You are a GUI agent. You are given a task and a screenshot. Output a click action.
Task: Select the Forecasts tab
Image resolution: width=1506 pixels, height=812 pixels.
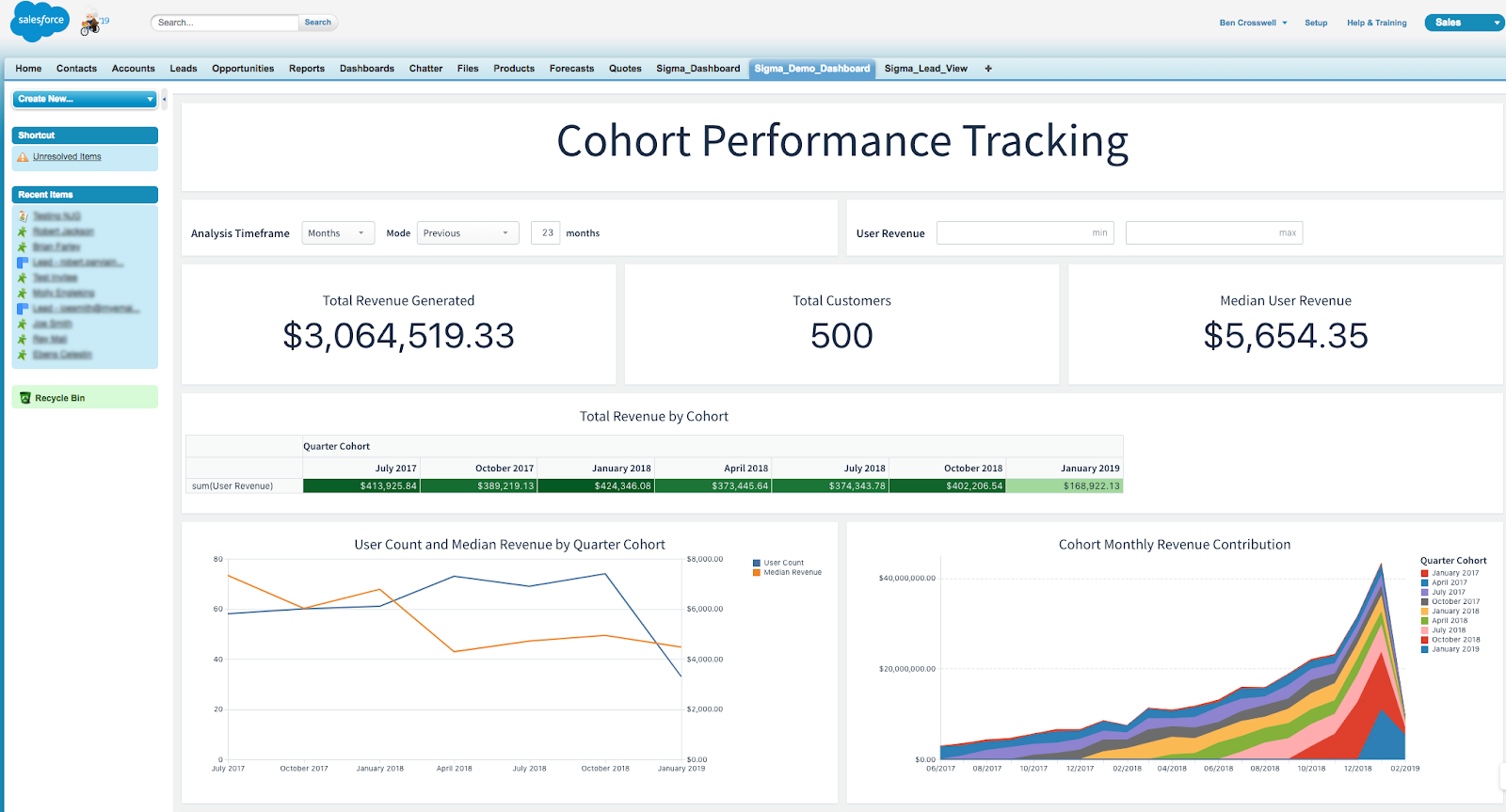tap(571, 69)
